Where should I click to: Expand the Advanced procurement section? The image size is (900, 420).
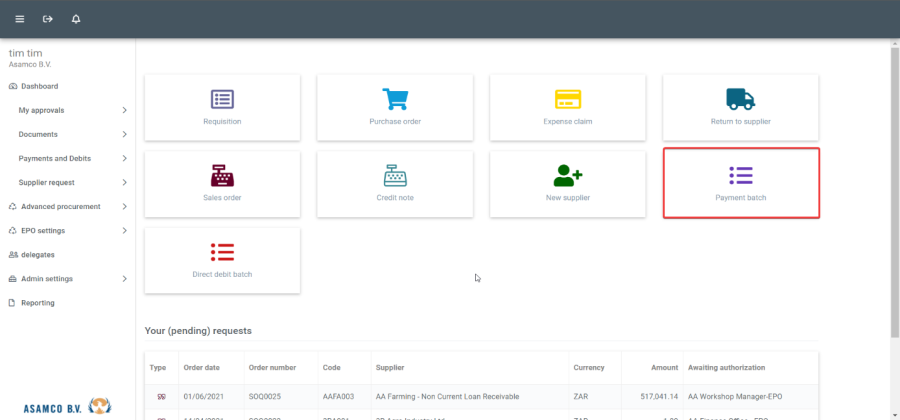[65, 206]
